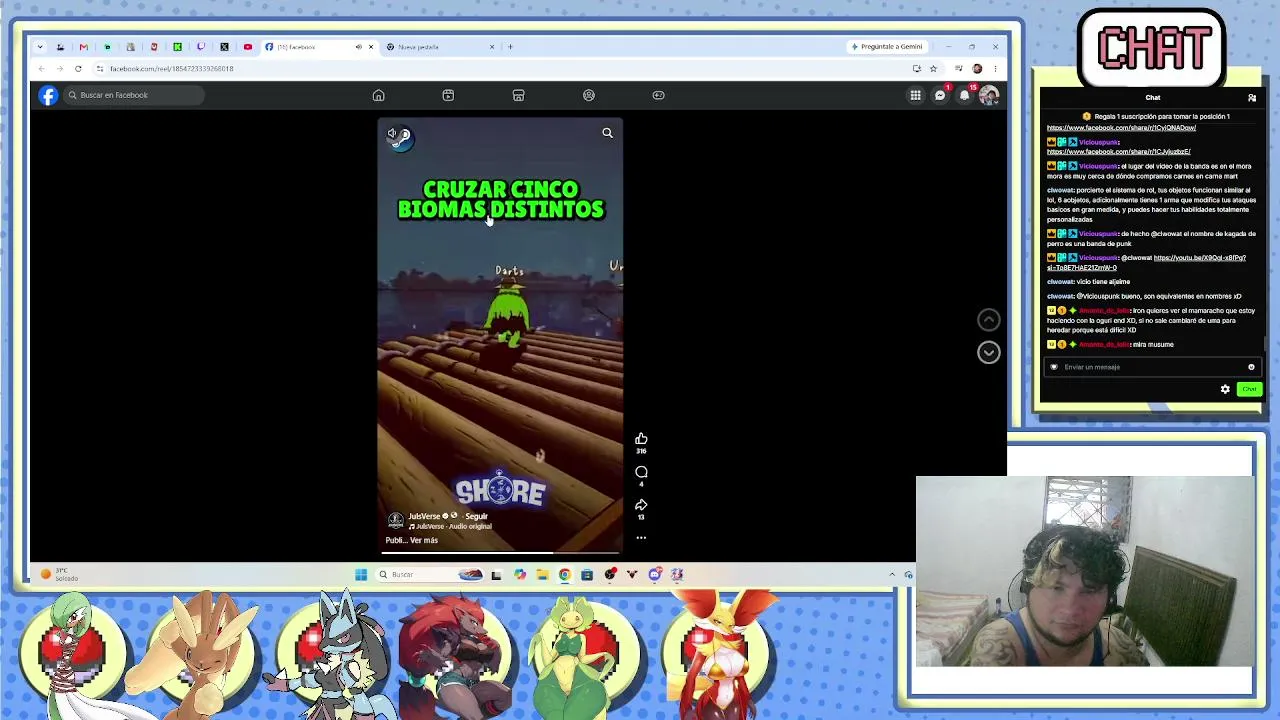1280x720 pixels.
Task: Open the Facebook Gaming icon
Action: [x=658, y=95]
